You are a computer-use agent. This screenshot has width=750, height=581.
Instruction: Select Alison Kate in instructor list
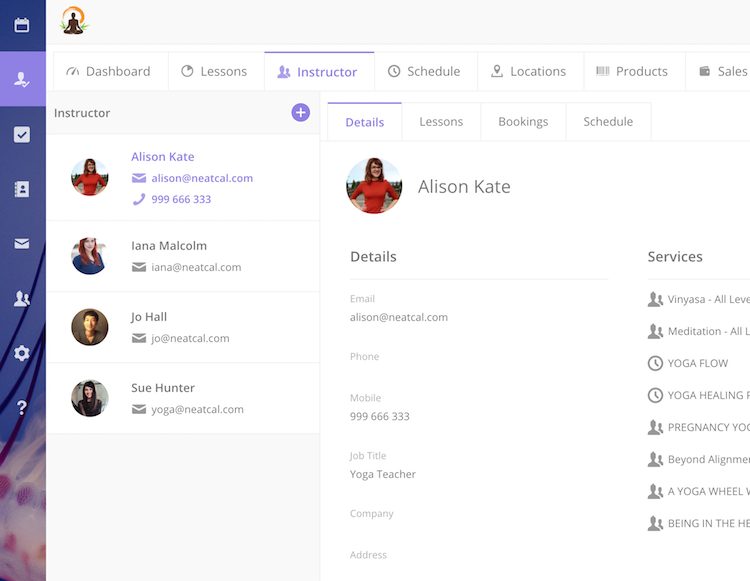point(183,177)
